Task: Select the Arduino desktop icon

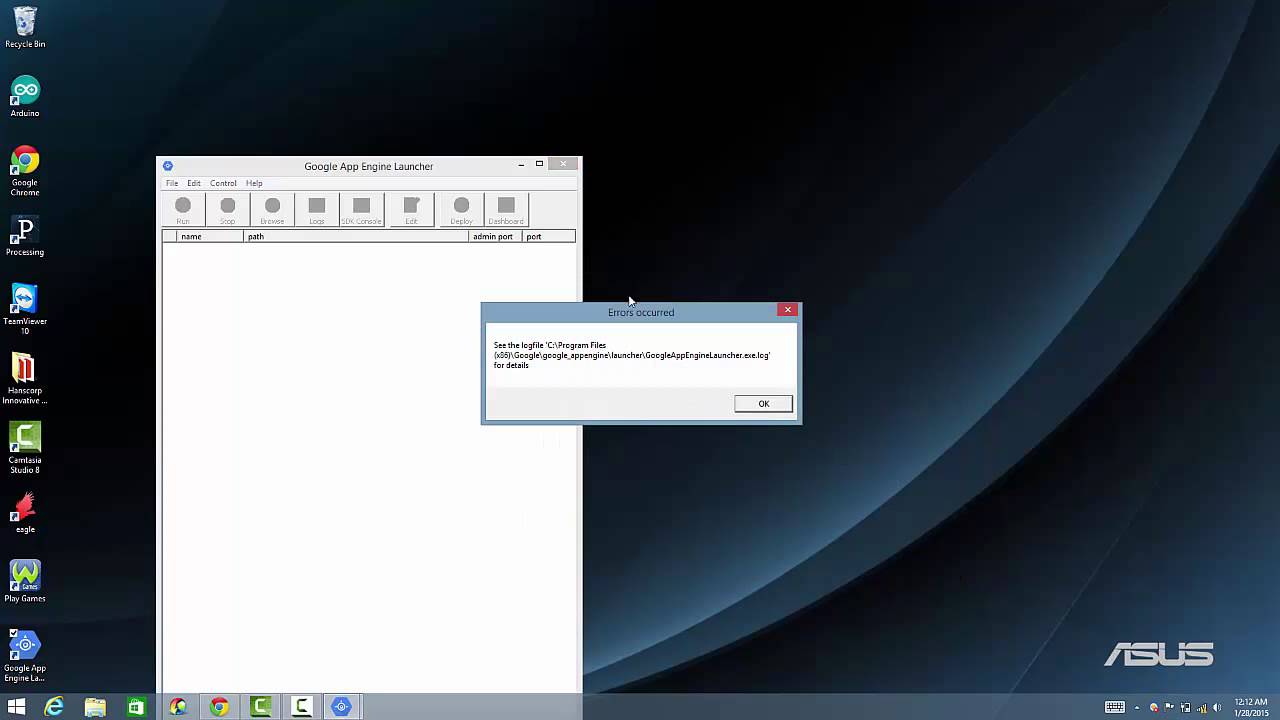Action: point(25,97)
